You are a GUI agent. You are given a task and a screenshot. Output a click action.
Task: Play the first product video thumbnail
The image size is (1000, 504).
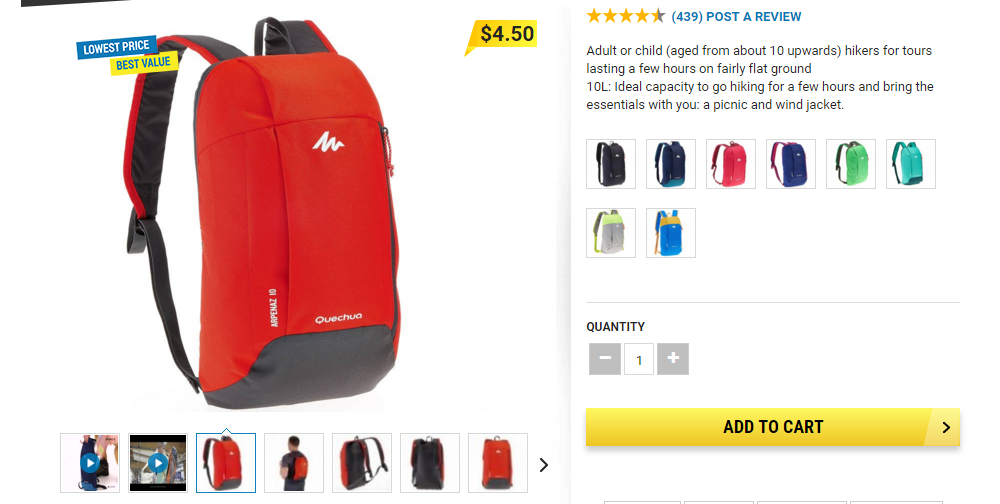click(x=90, y=463)
